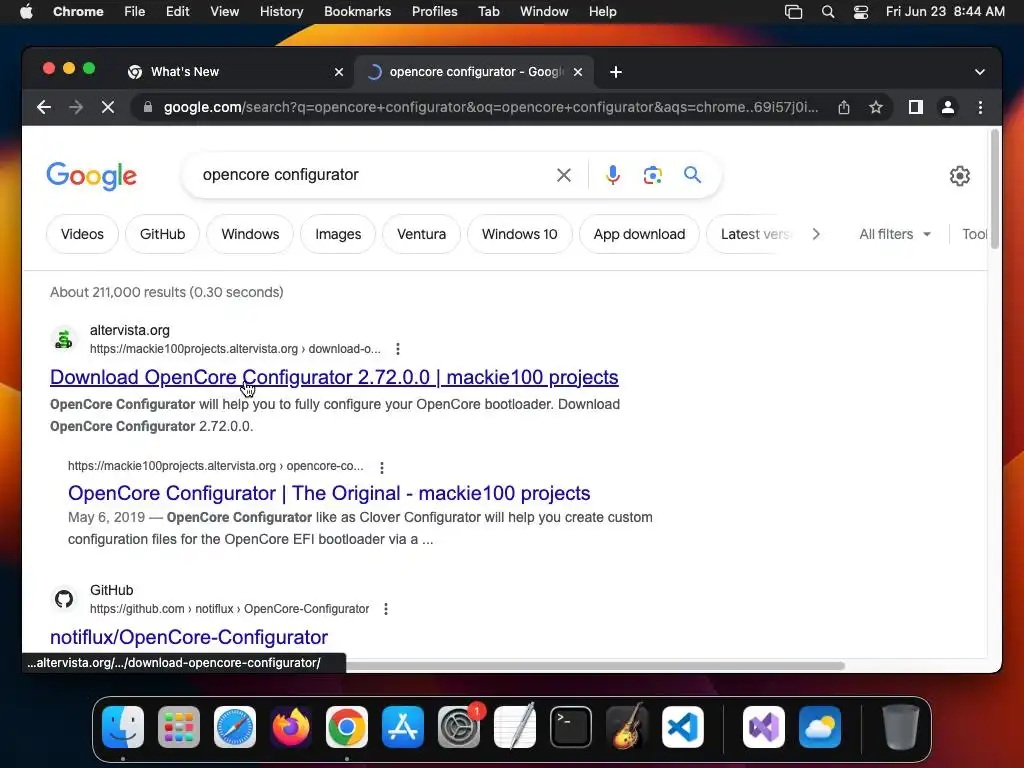Click the Windows filter chip
Image resolution: width=1024 pixels, height=768 pixels.
[250, 234]
